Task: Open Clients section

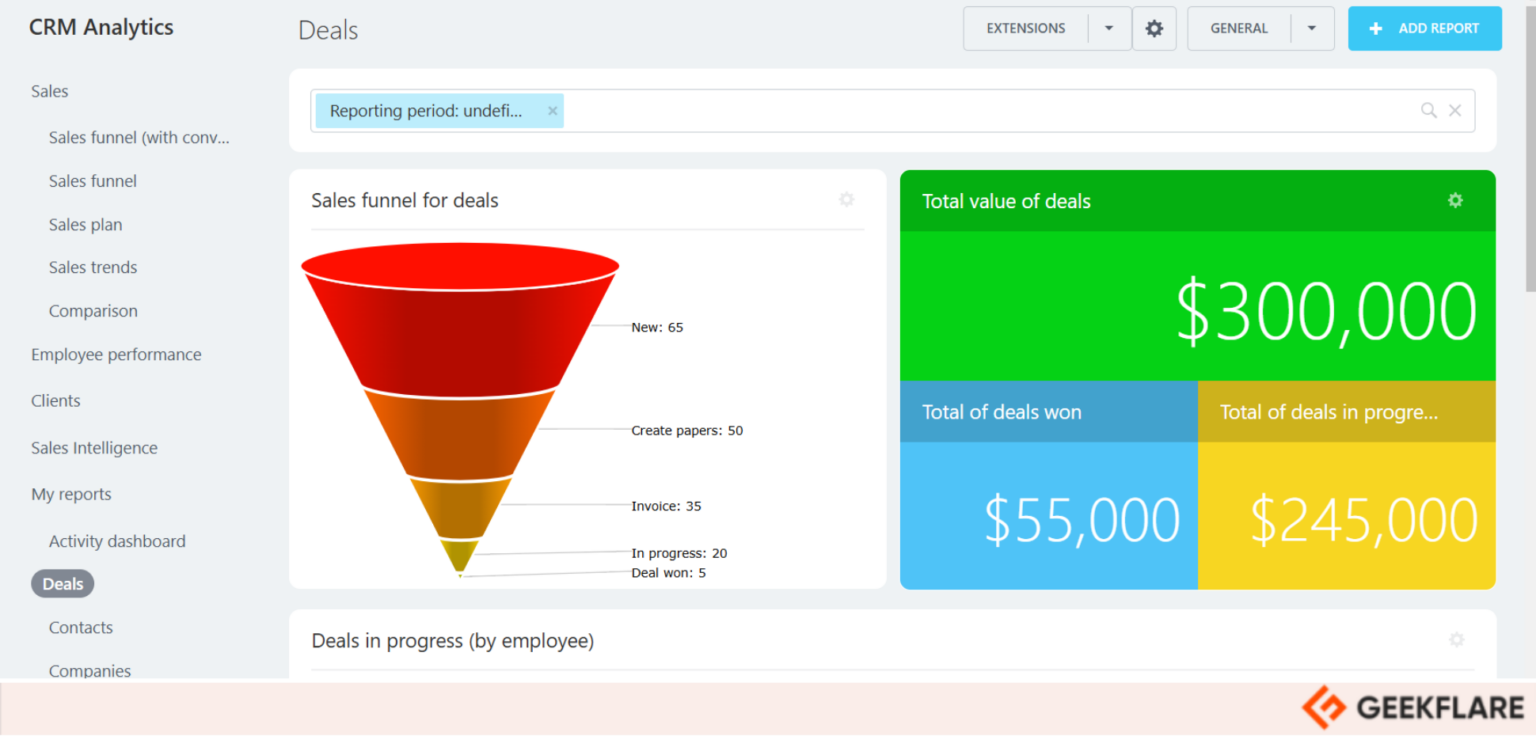Action: pos(56,401)
